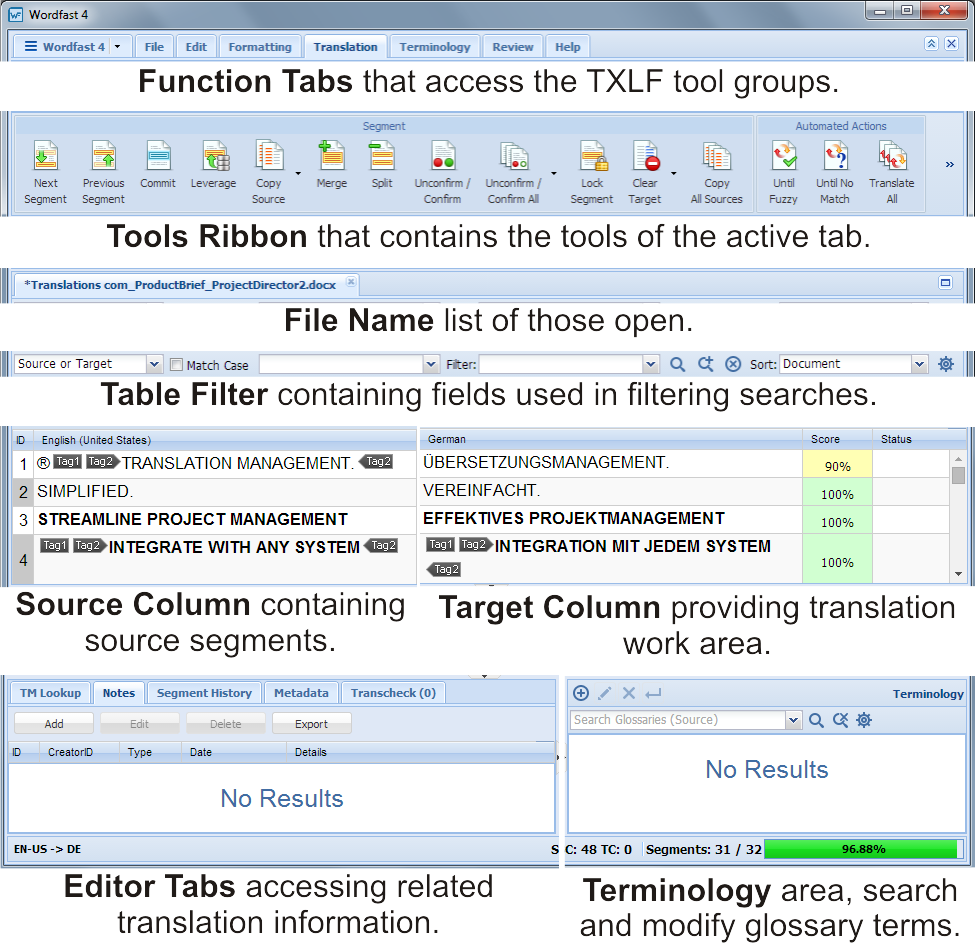Copy All Sources to targets
Image resolution: width=975 pixels, height=943 pixels.
[x=717, y=172]
